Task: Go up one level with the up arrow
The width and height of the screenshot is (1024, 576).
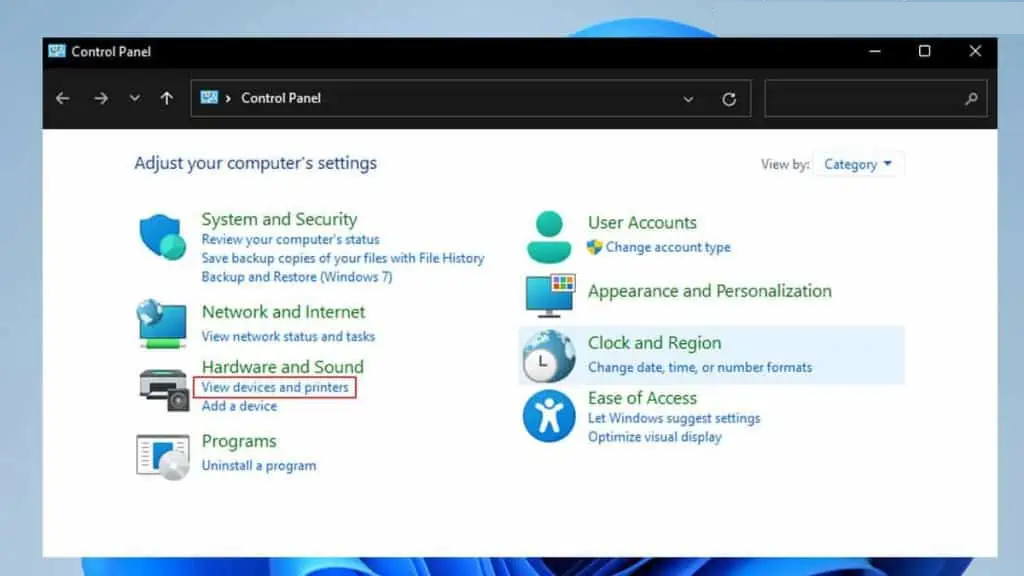Action: [x=167, y=99]
